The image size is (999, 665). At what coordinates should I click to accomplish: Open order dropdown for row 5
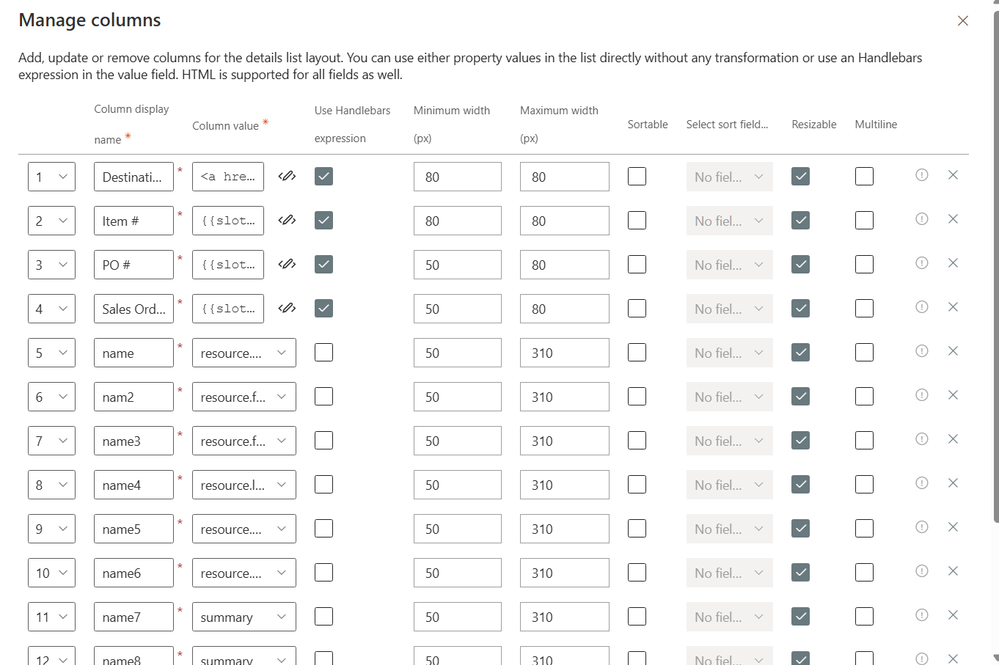[x=52, y=353]
